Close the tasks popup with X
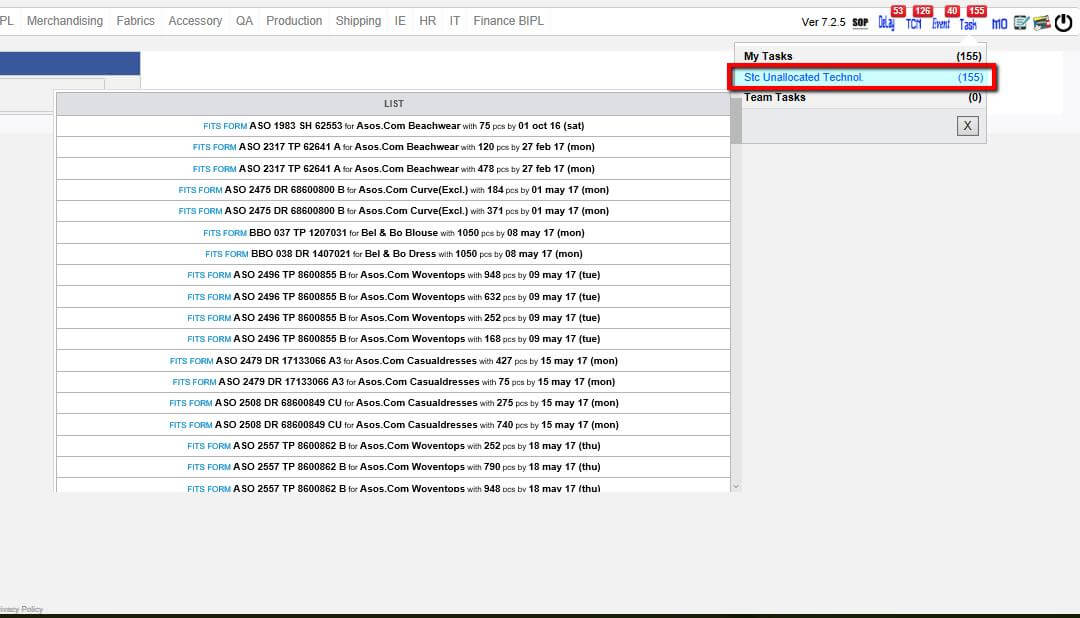 click(x=968, y=126)
